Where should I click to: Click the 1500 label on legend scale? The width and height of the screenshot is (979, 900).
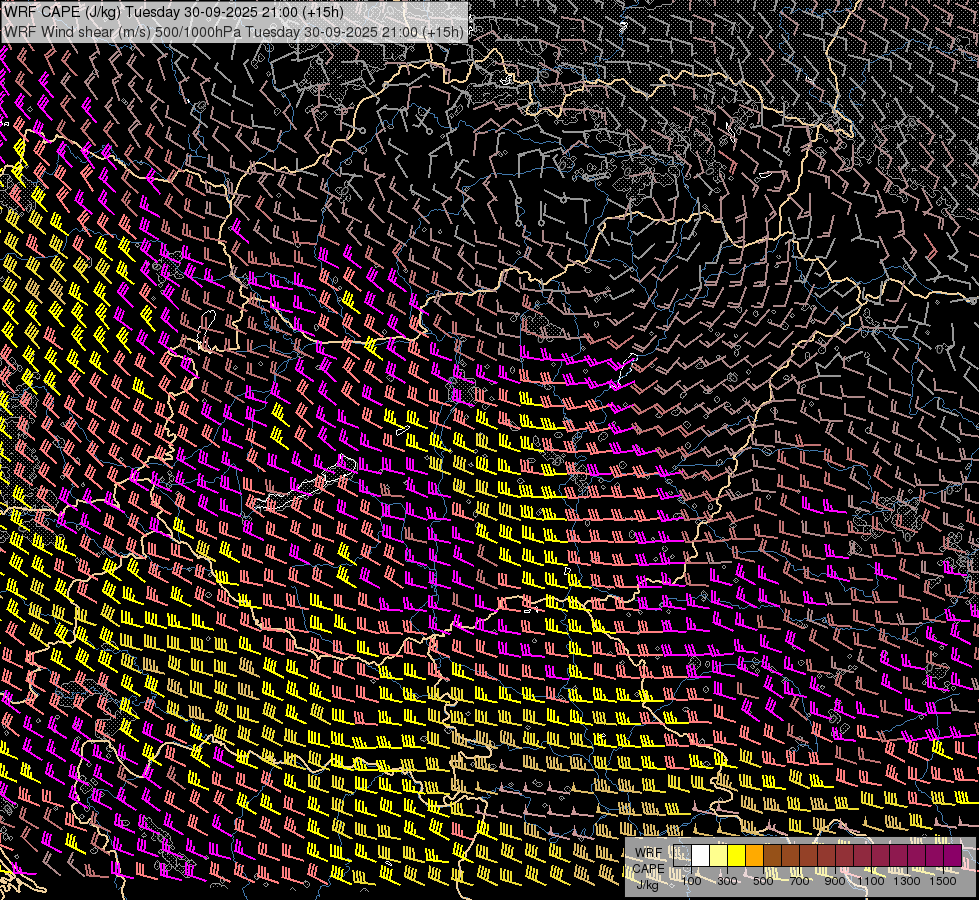[943, 881]
